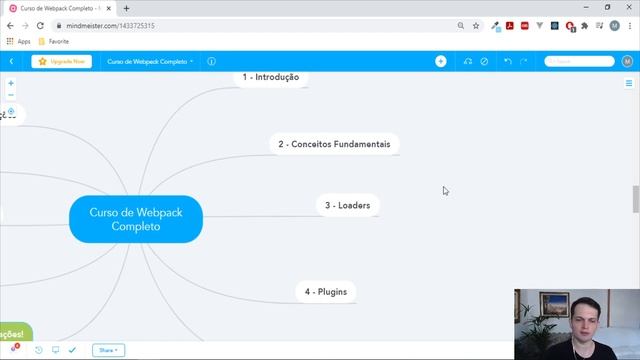Focus the MindMeister search field
The image size is (640, 360).
[579, 61]
